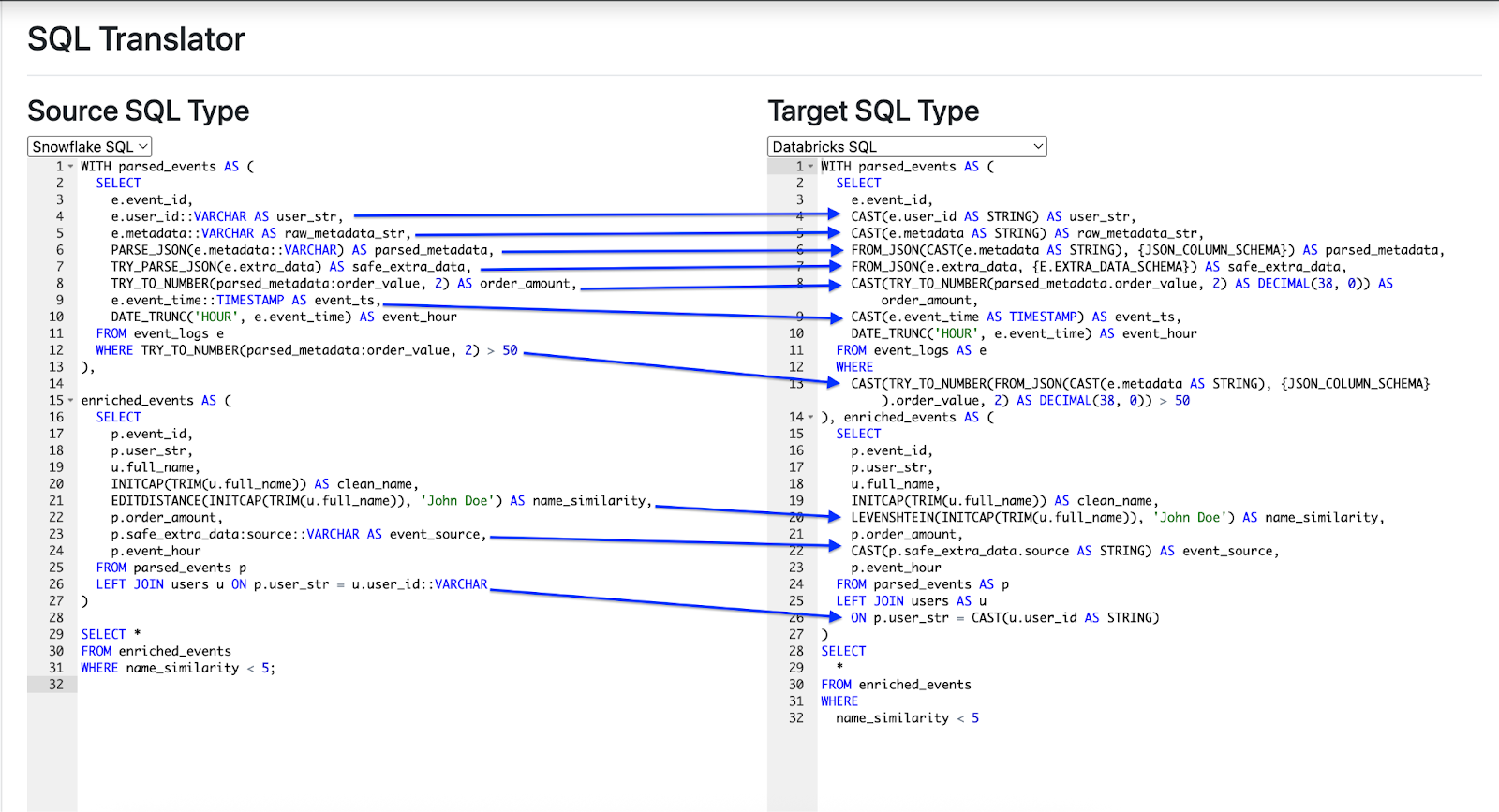Screen dimensions: 1499x812
Task: Open the Databricks SQL target type dropdown
Action: (x=906, y=147)
